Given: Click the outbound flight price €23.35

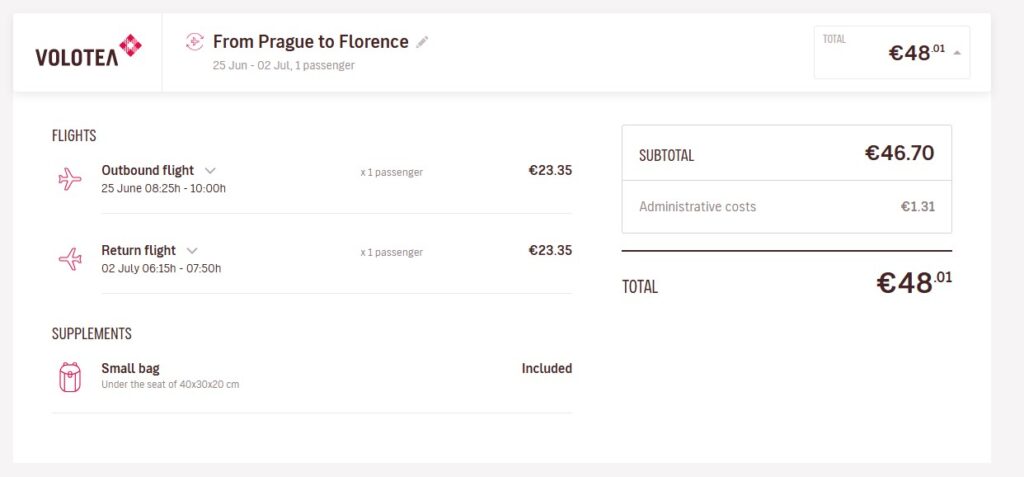Looking at the screenshot, I should tap(550, 171).
